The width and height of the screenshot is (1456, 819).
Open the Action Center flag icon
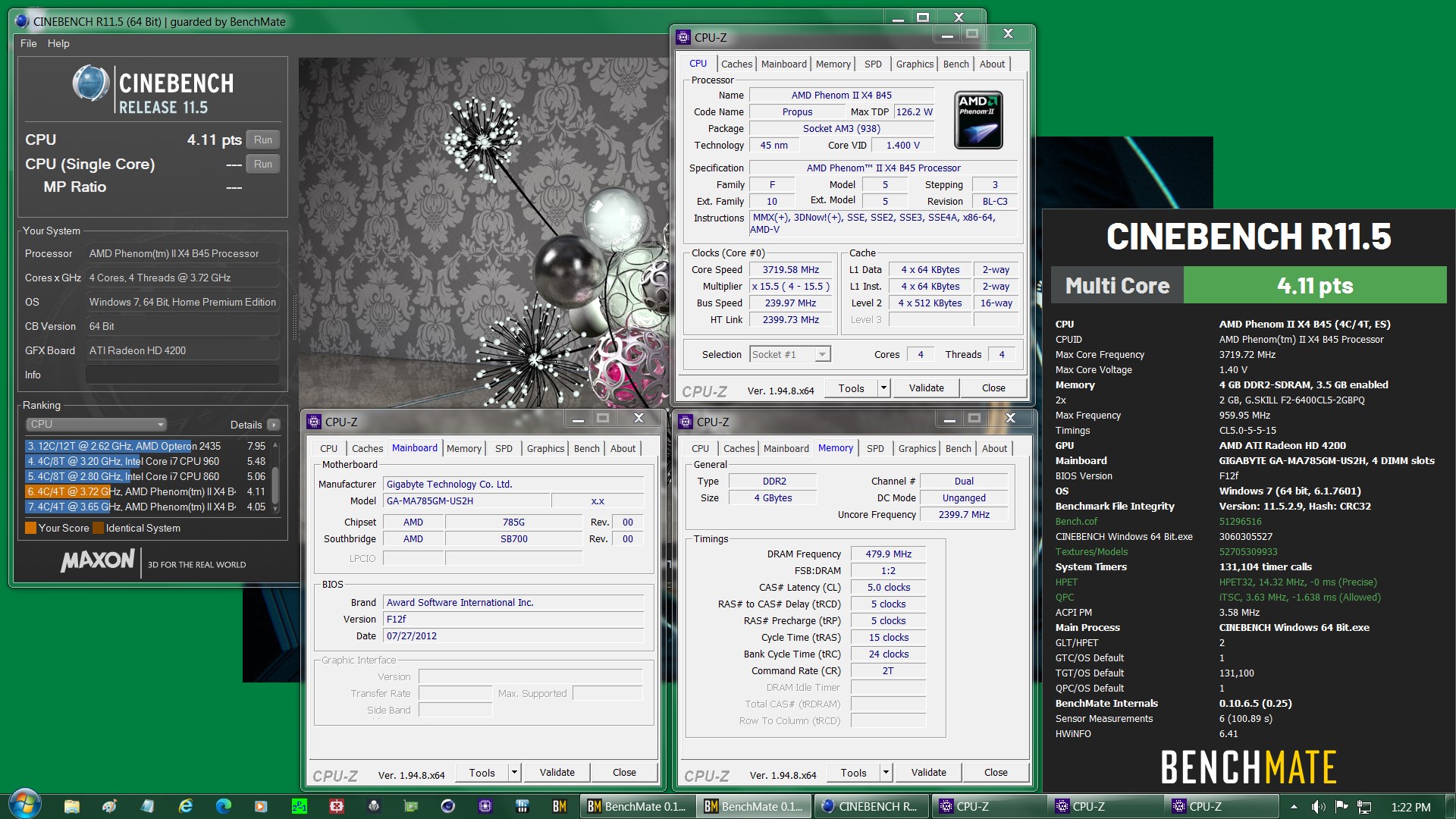pyautogui.click(x=1341, y=807)
